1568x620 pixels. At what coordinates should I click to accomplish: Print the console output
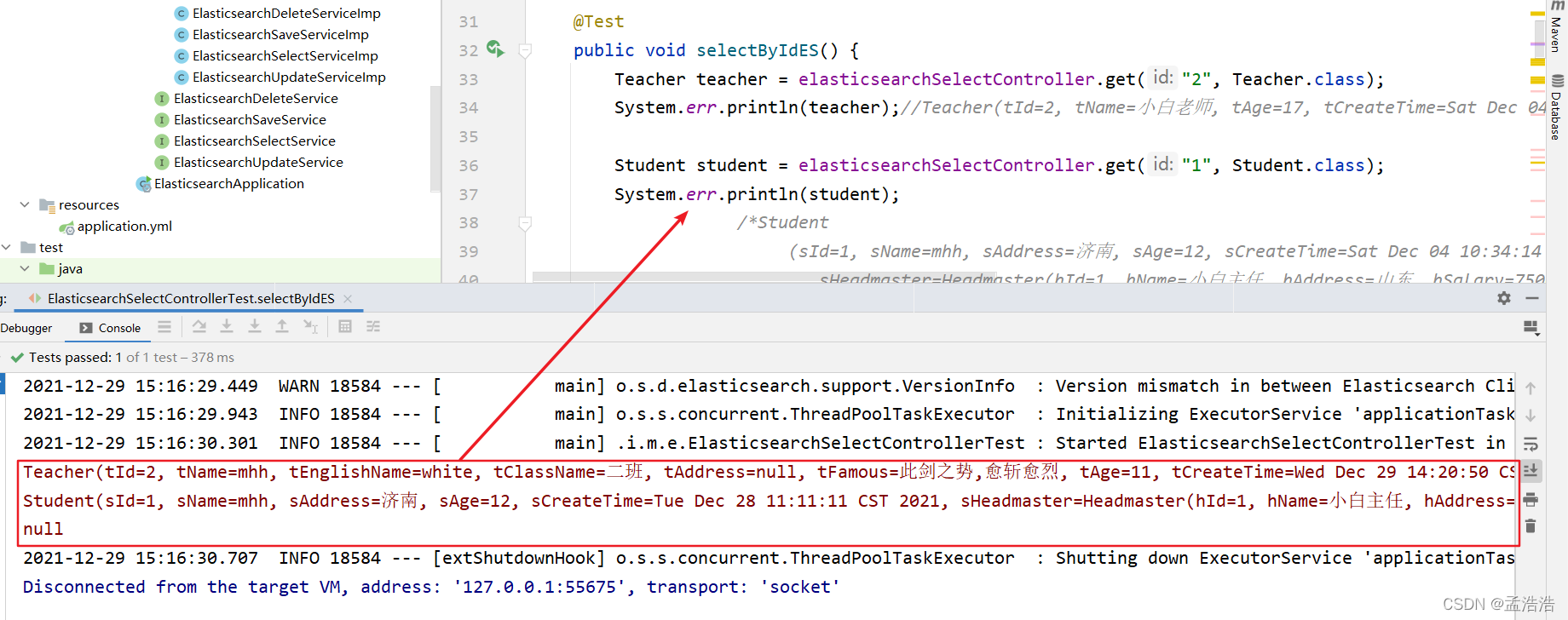1531,499
